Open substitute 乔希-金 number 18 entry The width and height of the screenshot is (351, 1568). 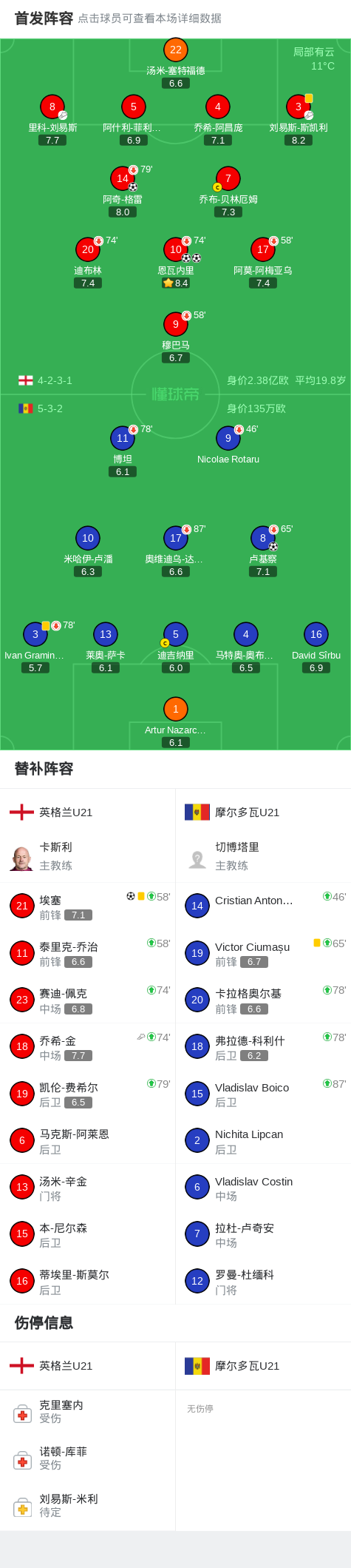click(88, 1047)
